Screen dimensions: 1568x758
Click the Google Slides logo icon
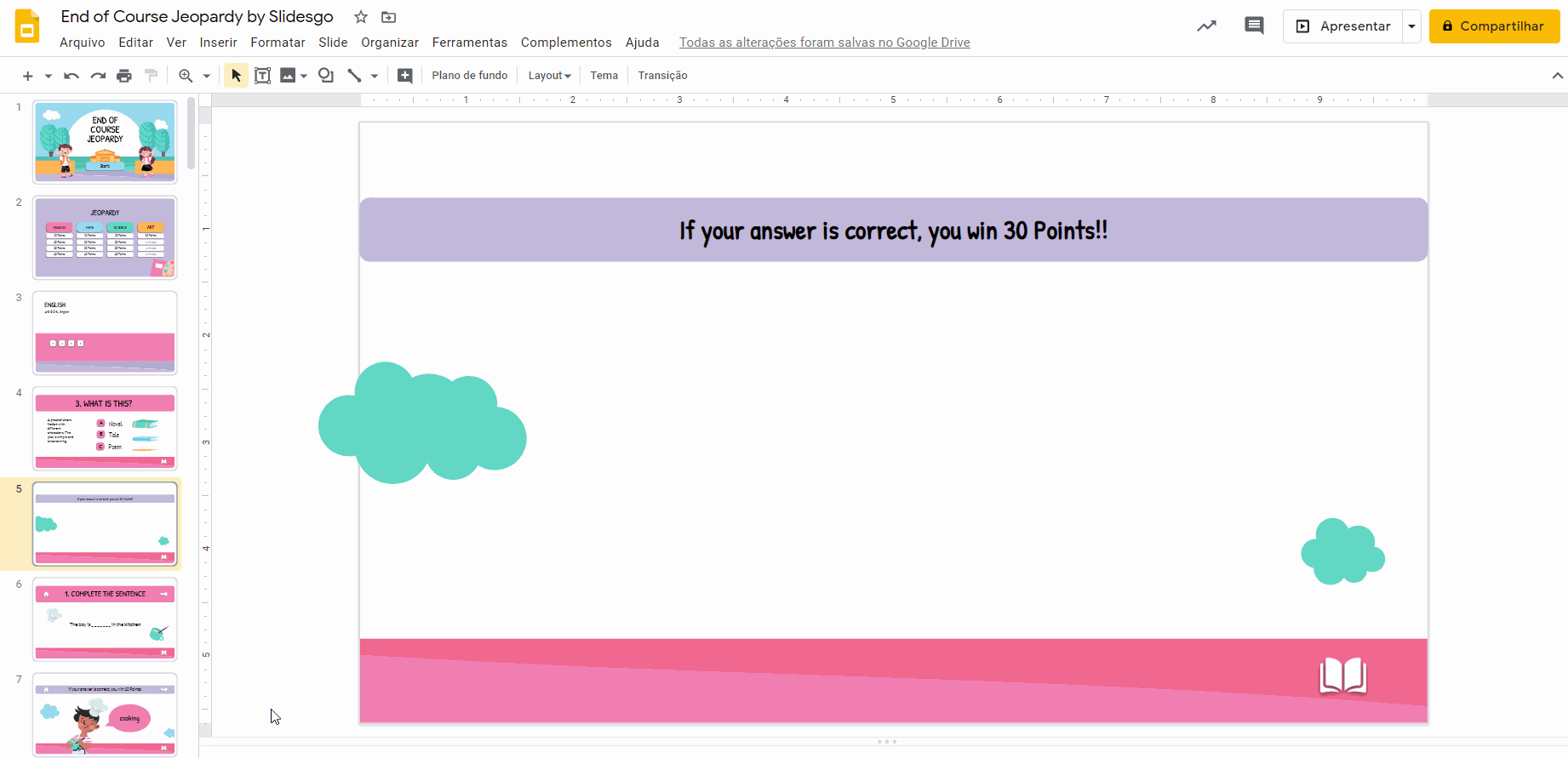(x=27, y=26)
